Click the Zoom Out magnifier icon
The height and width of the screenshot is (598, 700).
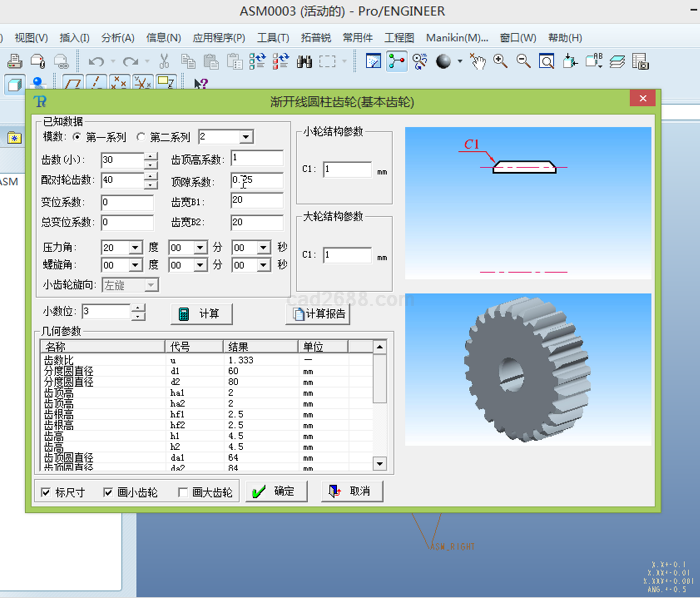[x=523, y=62]
